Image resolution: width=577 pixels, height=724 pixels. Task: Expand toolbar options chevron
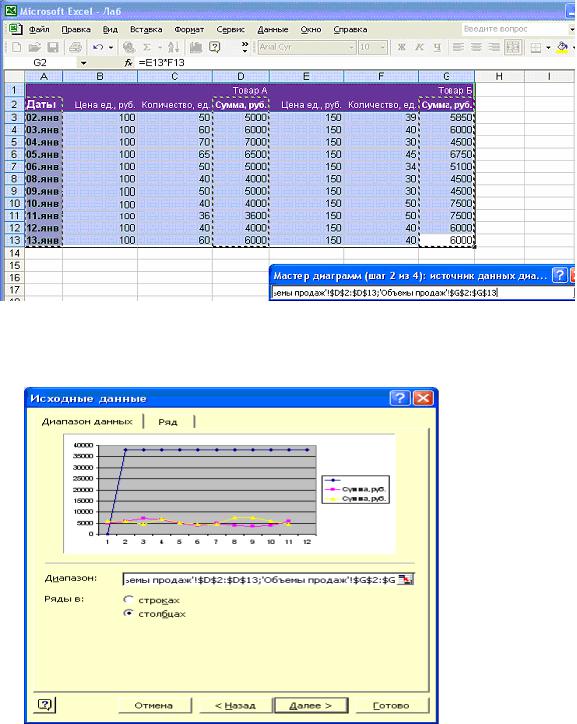click(245, 47)
